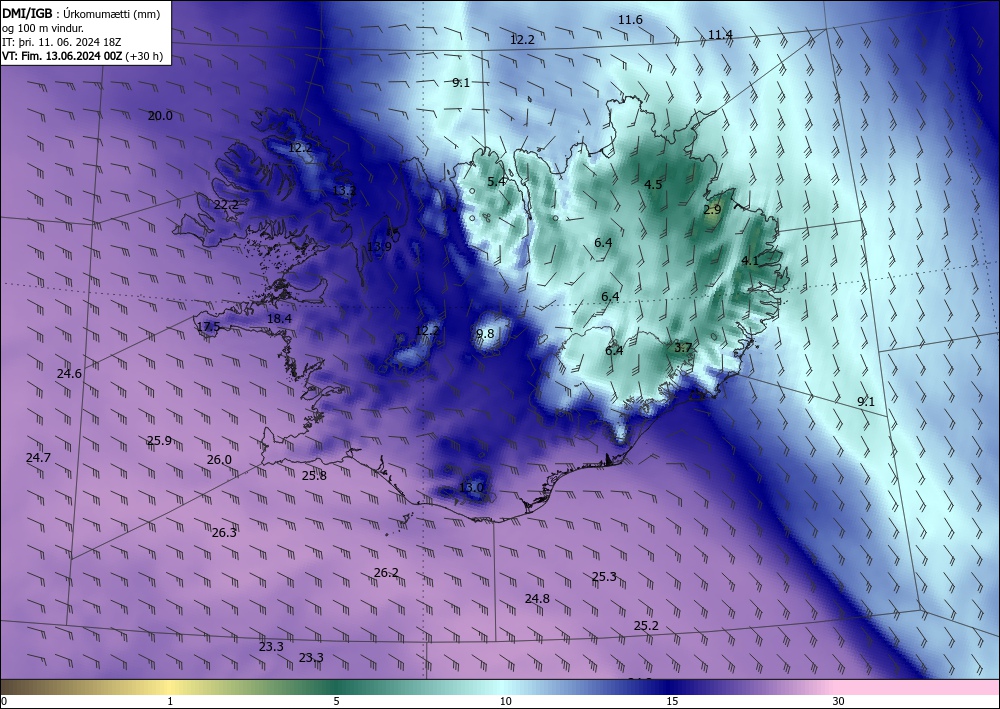
Task: Click the 9.8 value label
Action: coord(485,333)
